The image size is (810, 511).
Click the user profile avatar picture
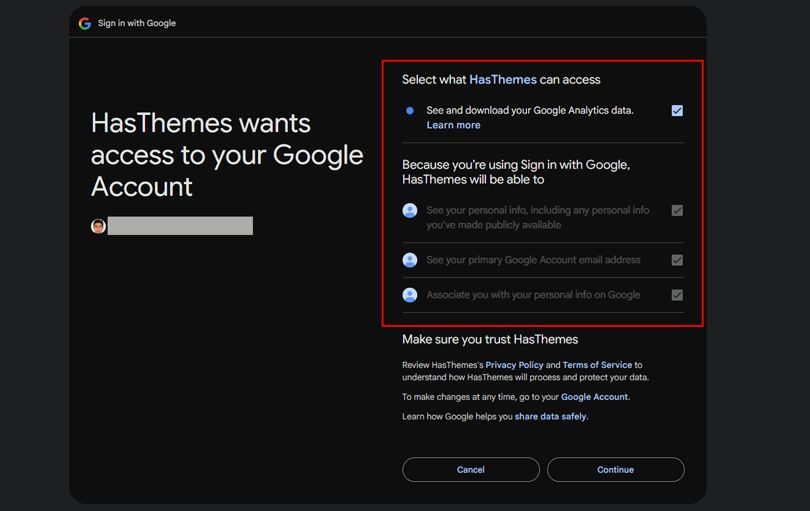pos(98,226)
